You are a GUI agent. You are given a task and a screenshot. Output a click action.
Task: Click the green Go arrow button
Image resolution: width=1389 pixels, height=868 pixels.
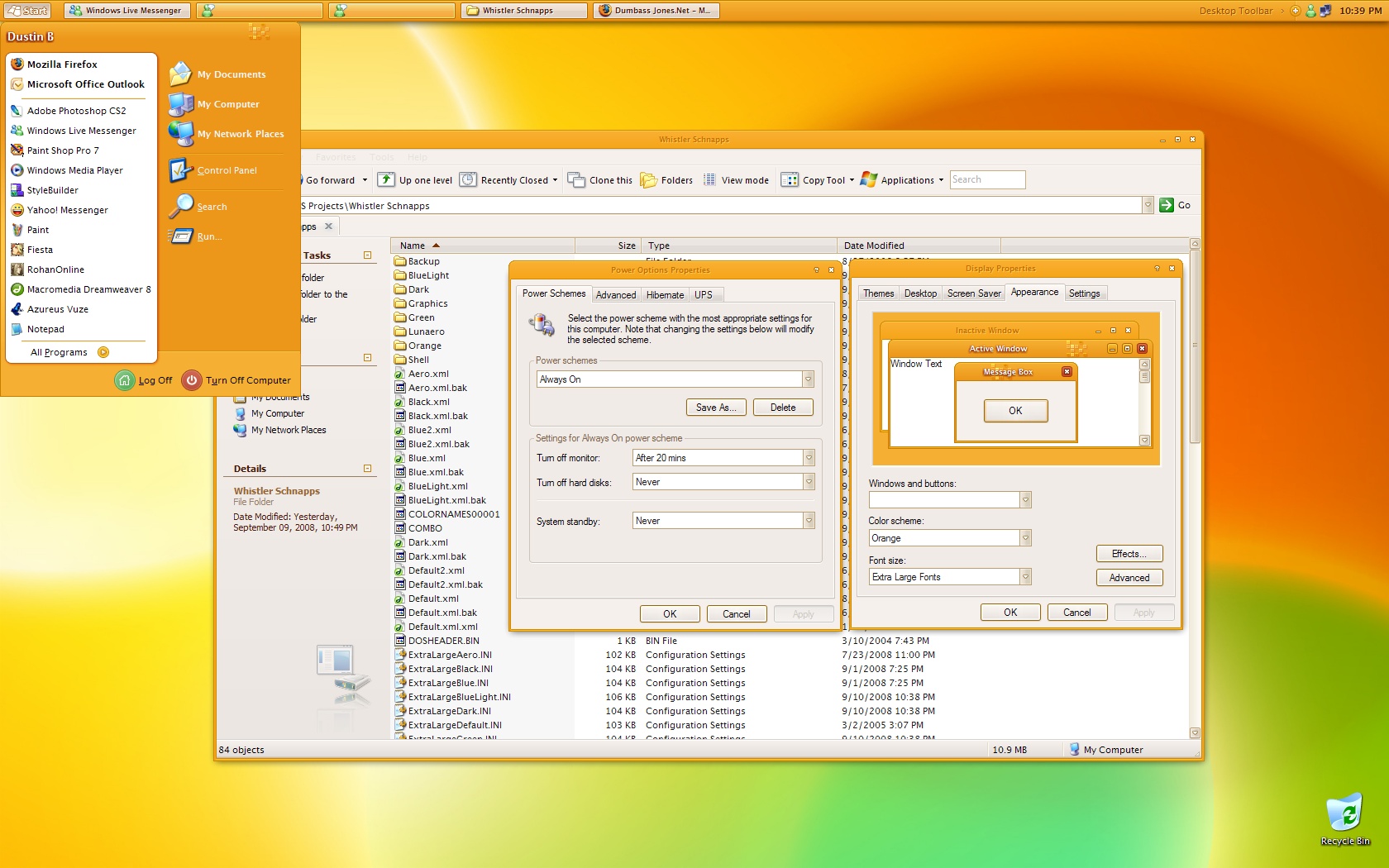pos(1167,205)
